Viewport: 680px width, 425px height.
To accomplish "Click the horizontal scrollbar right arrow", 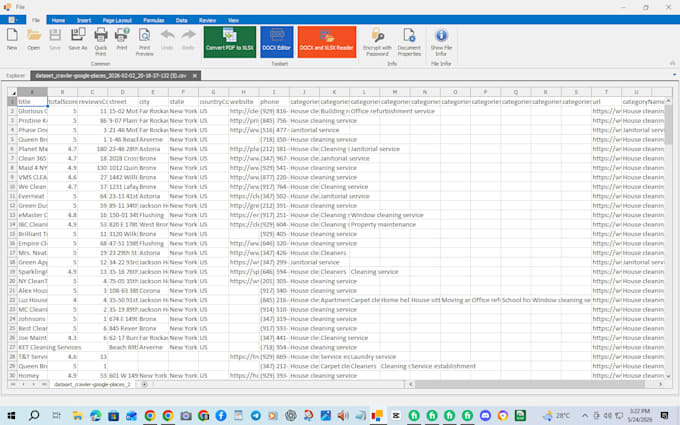I will point(660,384).
